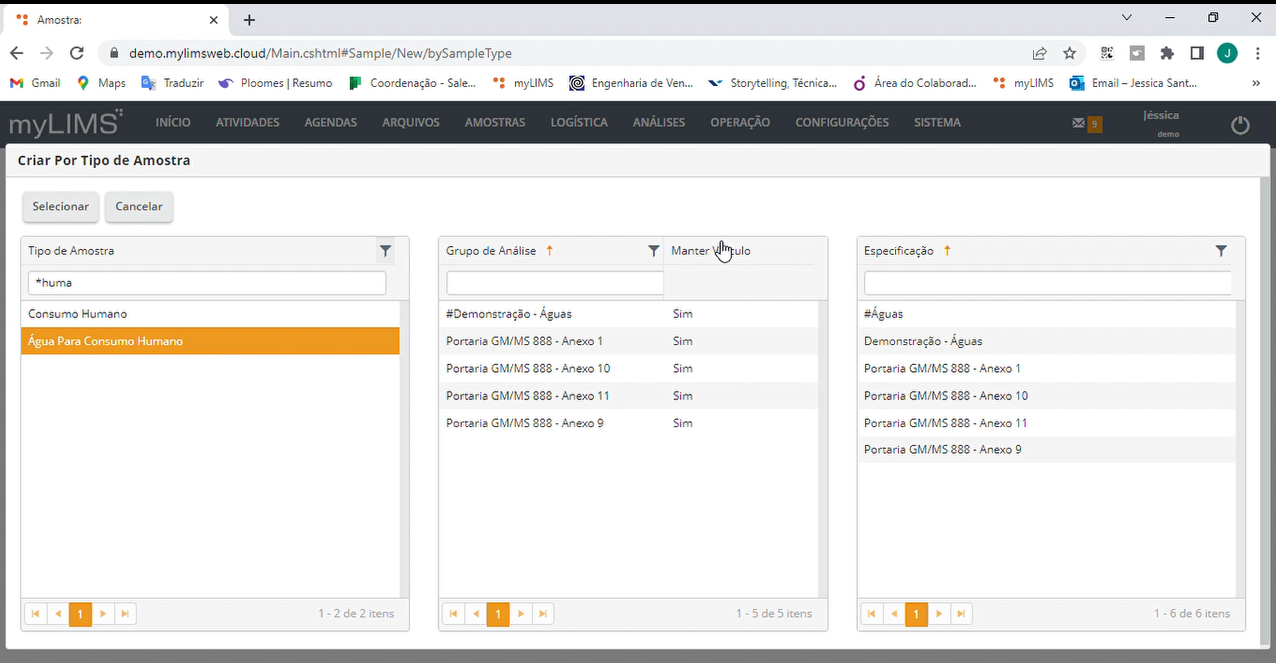Click the Selecionar button
This screenshot has width=1276, height=663.
tap(61, 206)
